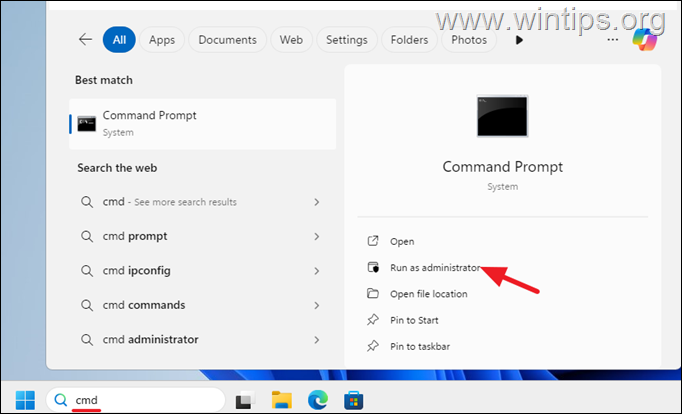Click Open file location

(428, 294)
